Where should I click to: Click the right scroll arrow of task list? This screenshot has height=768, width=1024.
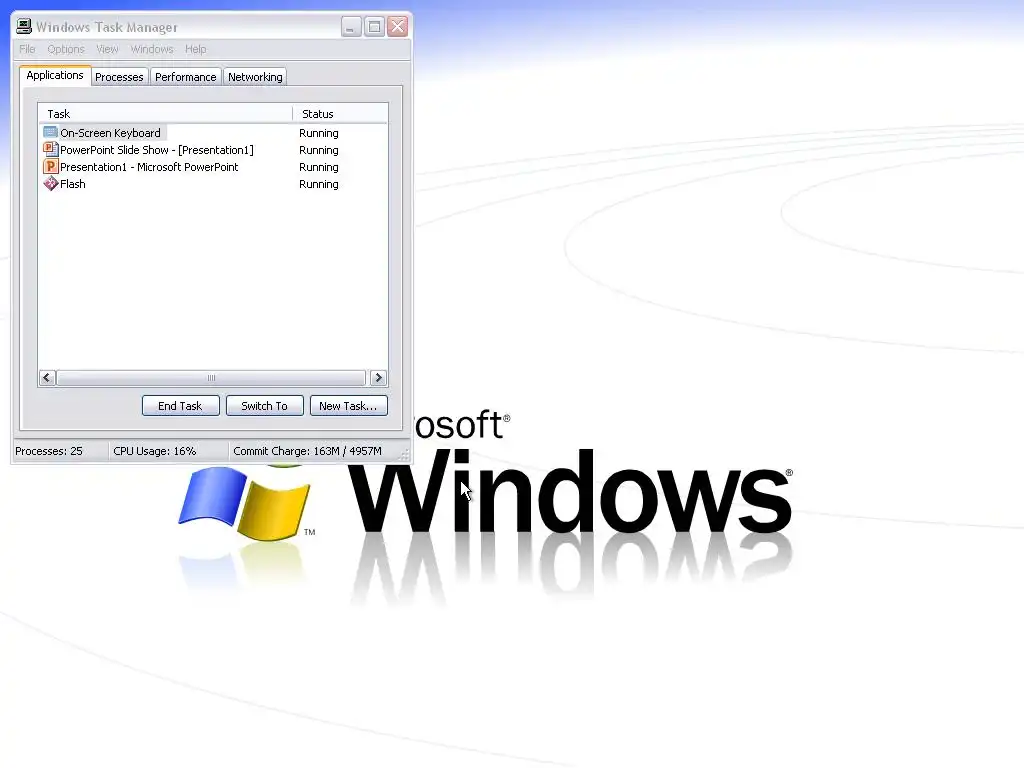(378, 377)
